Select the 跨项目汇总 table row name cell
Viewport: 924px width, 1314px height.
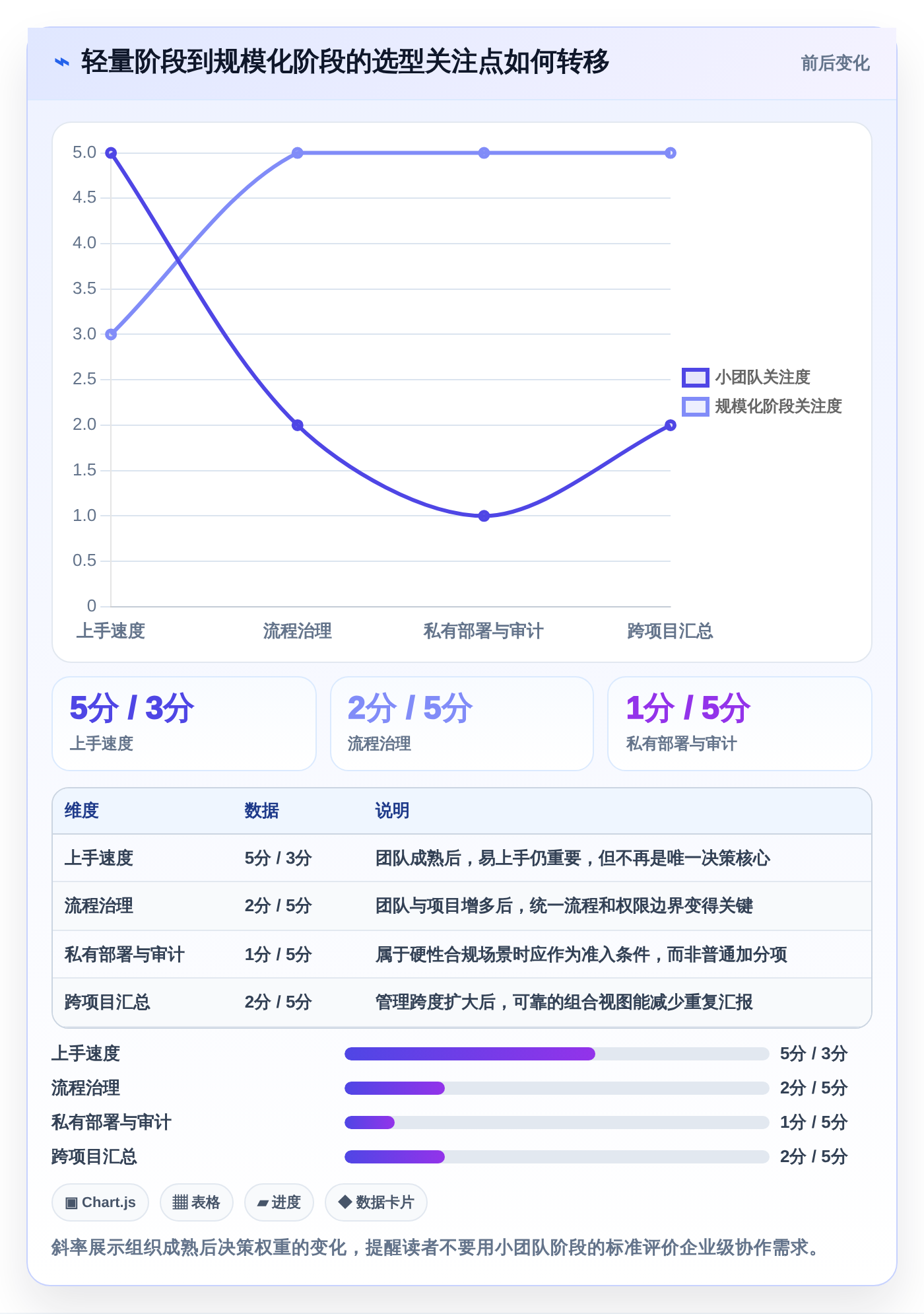[x=108, y=1002]
